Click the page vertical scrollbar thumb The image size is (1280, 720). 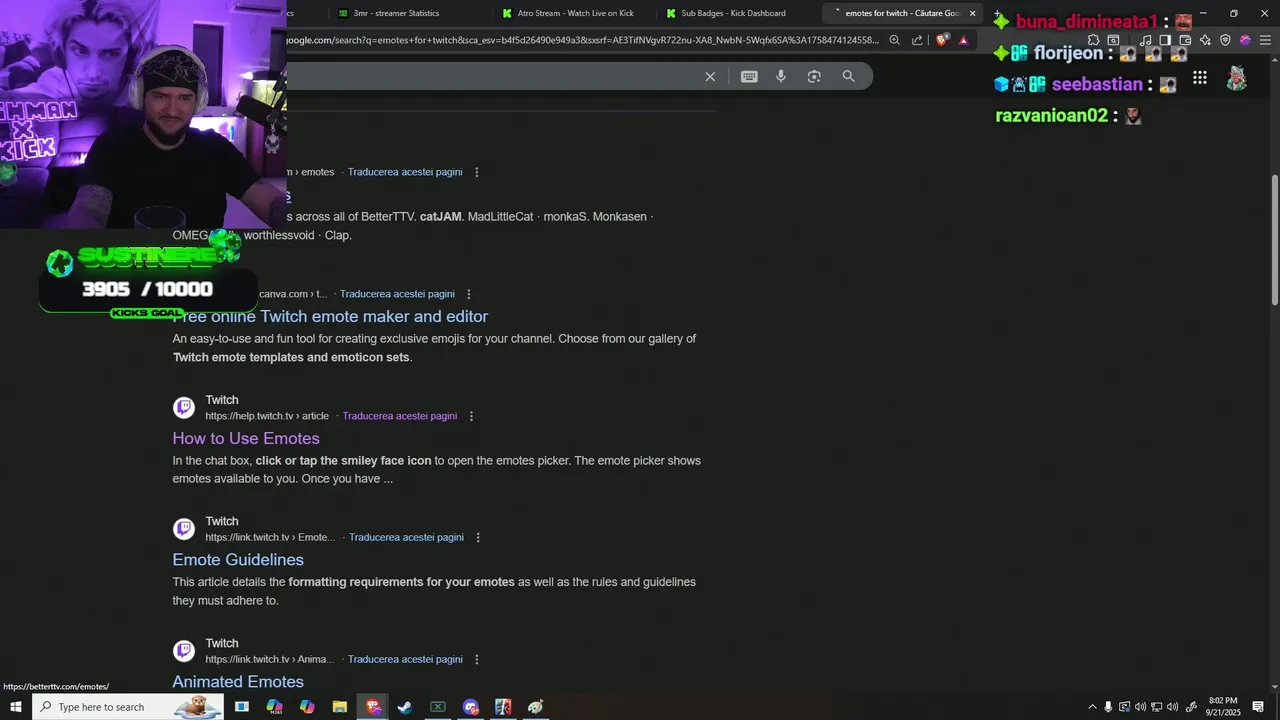(1274, 240)
